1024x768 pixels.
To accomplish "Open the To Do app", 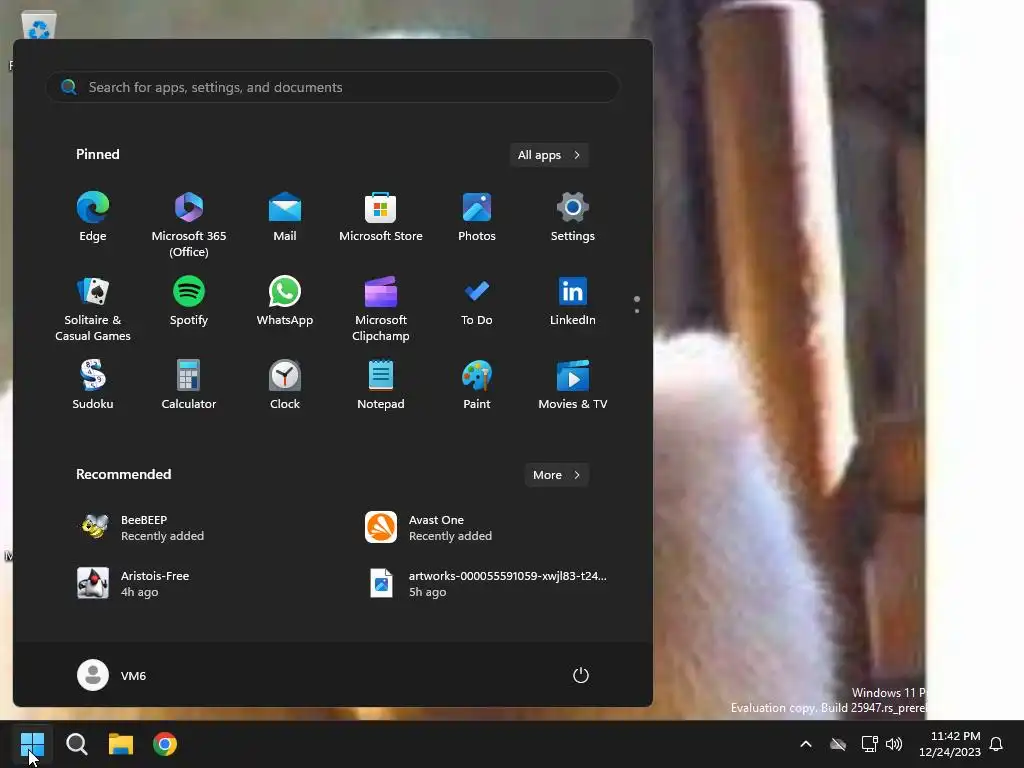I will pos(477,302).
